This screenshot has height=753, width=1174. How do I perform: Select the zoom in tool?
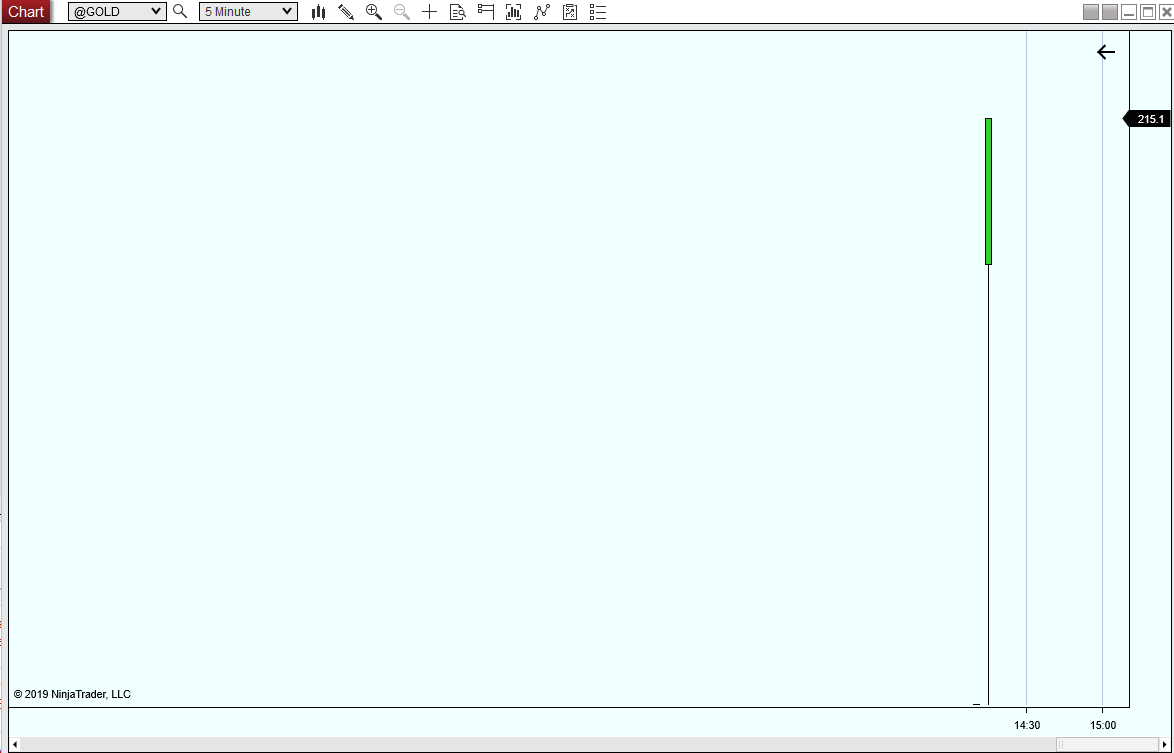374,11
